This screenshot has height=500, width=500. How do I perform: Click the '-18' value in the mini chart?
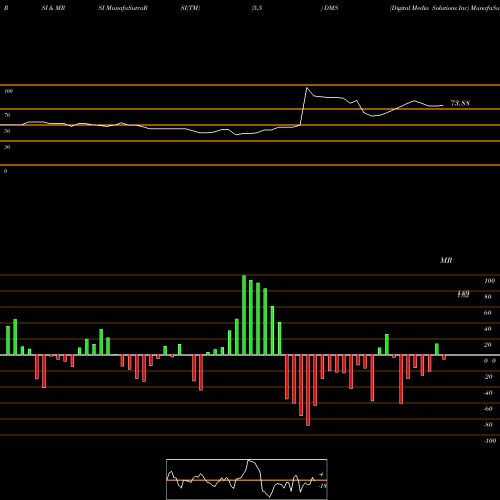click(322, 486)
